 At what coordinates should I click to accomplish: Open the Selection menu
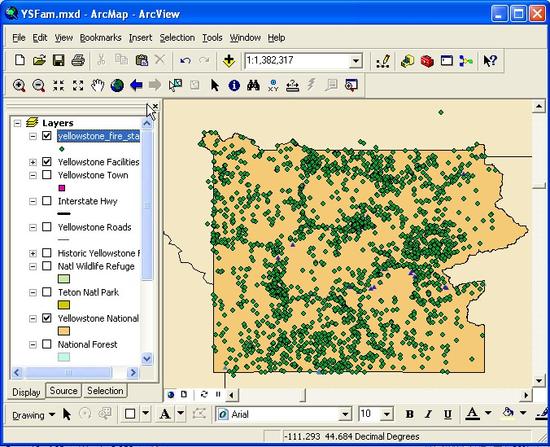coord(177,38)
